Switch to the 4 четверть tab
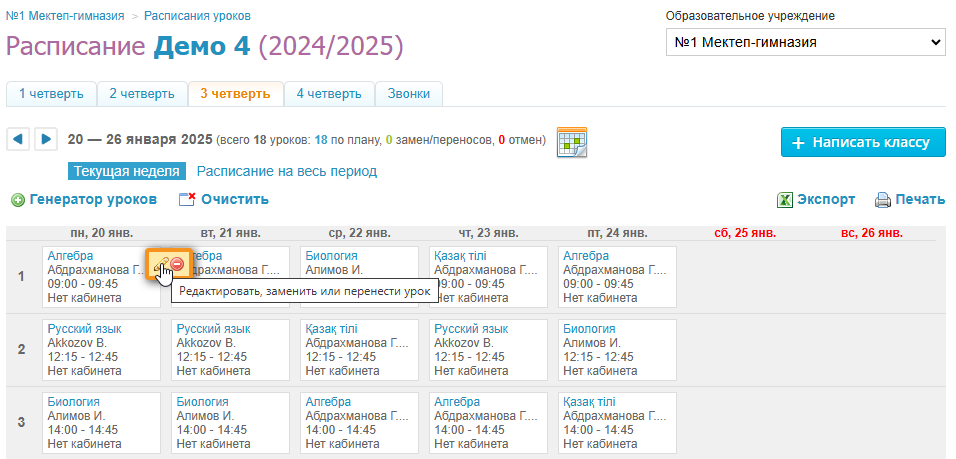956x459 pixels. tap(329, 94)
